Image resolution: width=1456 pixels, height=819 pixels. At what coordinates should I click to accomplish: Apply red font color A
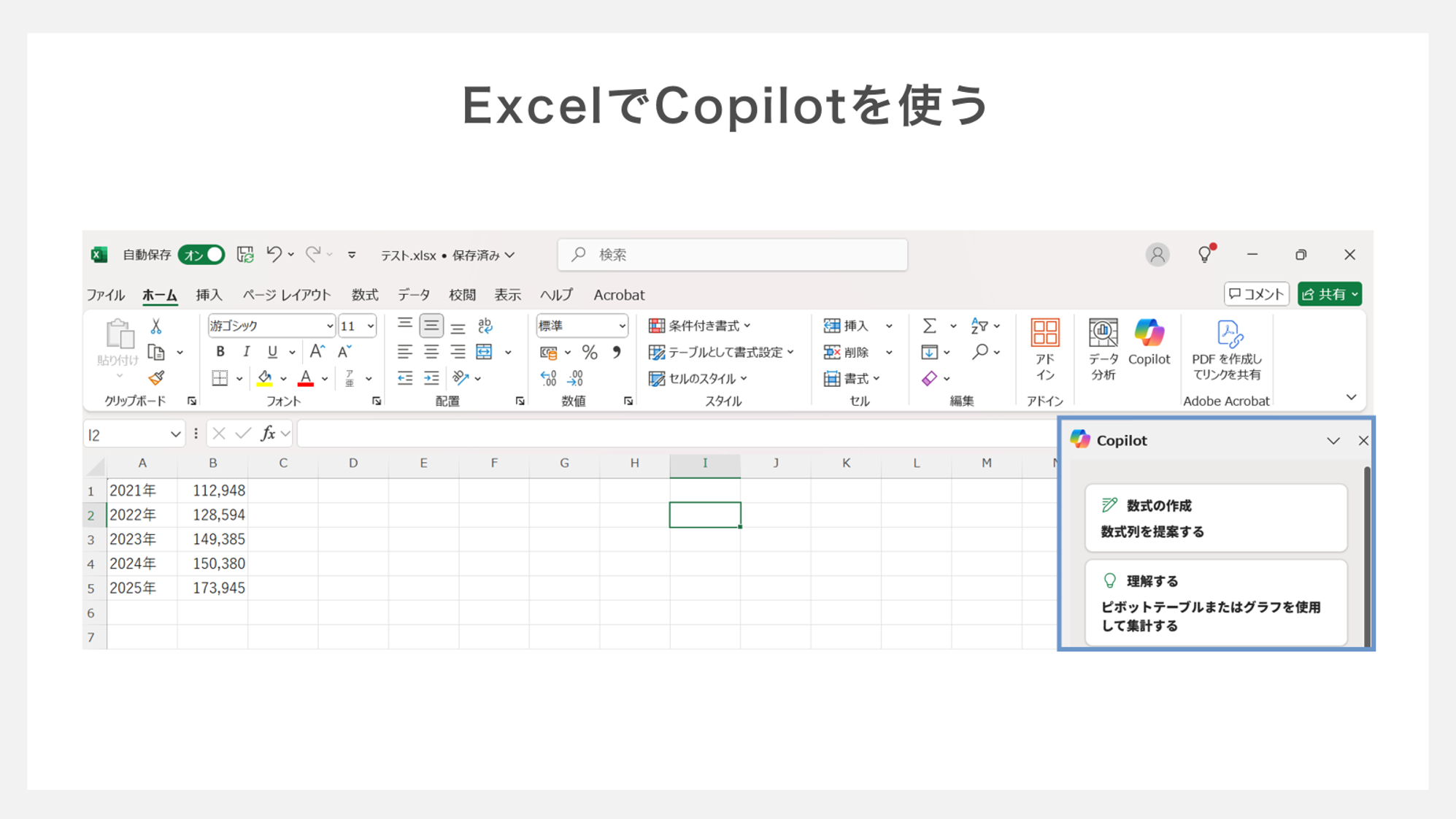click(x=306, y=378)
